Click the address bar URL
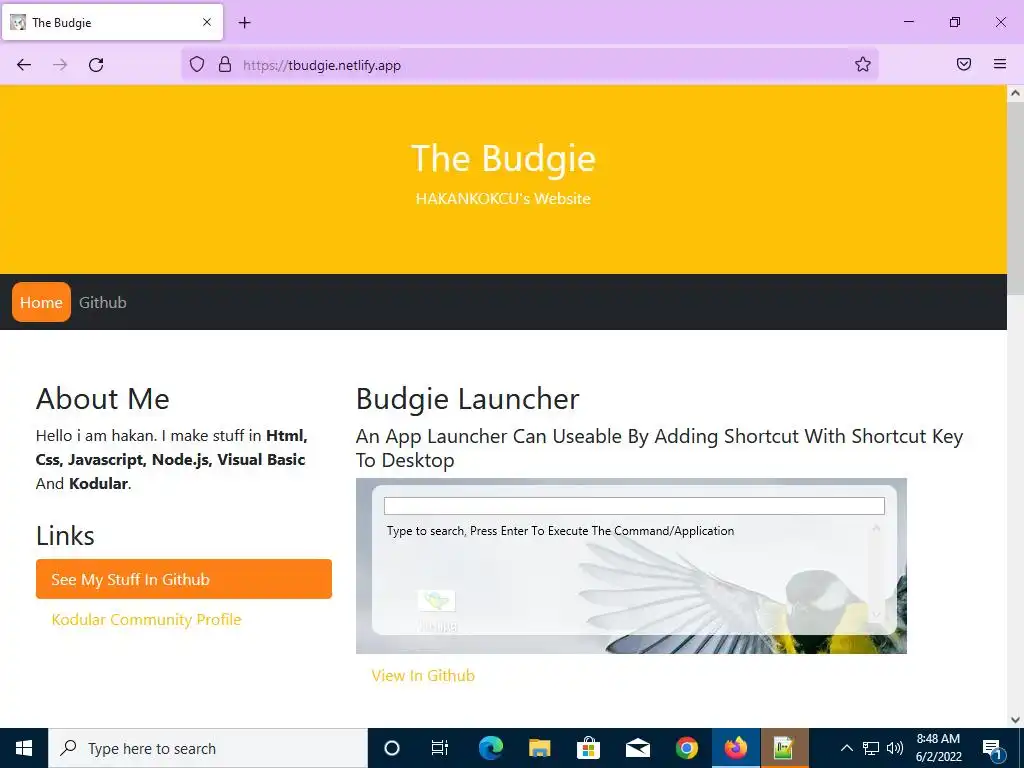This screenshot has height=768, width=1024. (x=322, y=65)
